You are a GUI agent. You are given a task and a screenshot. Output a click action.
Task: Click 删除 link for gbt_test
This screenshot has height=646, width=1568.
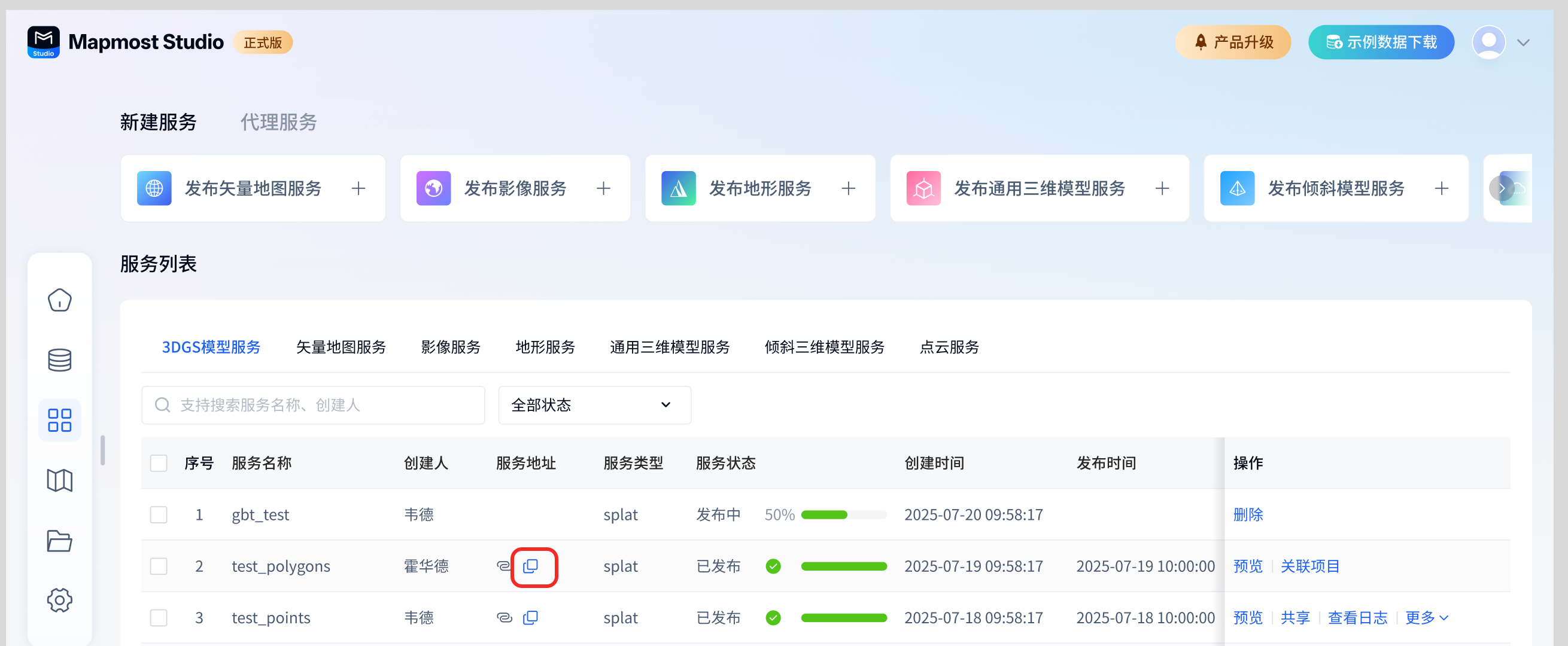pyautogui.click(x=1248, y=514)
